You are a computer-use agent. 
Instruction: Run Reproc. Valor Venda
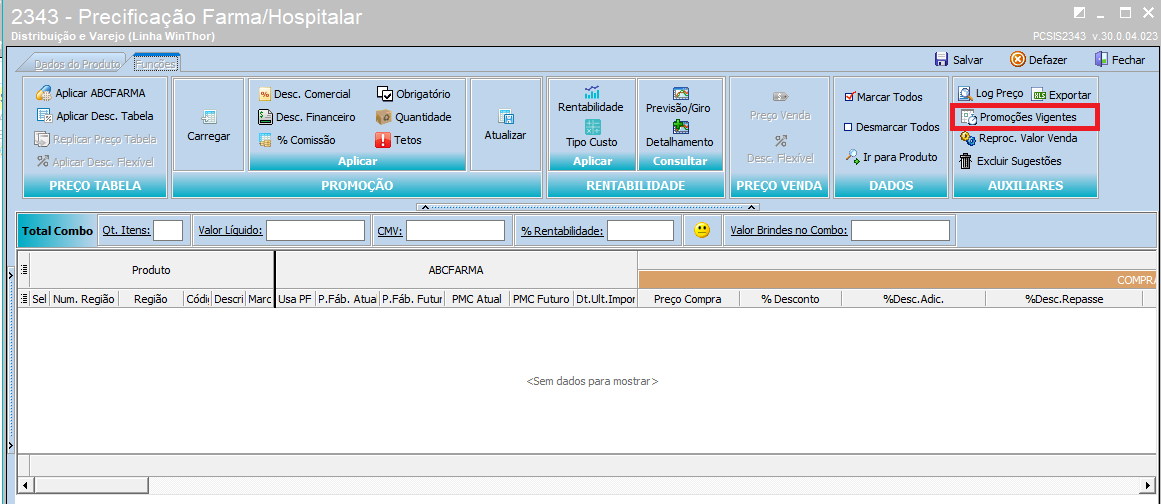[x=1018, y=138]
